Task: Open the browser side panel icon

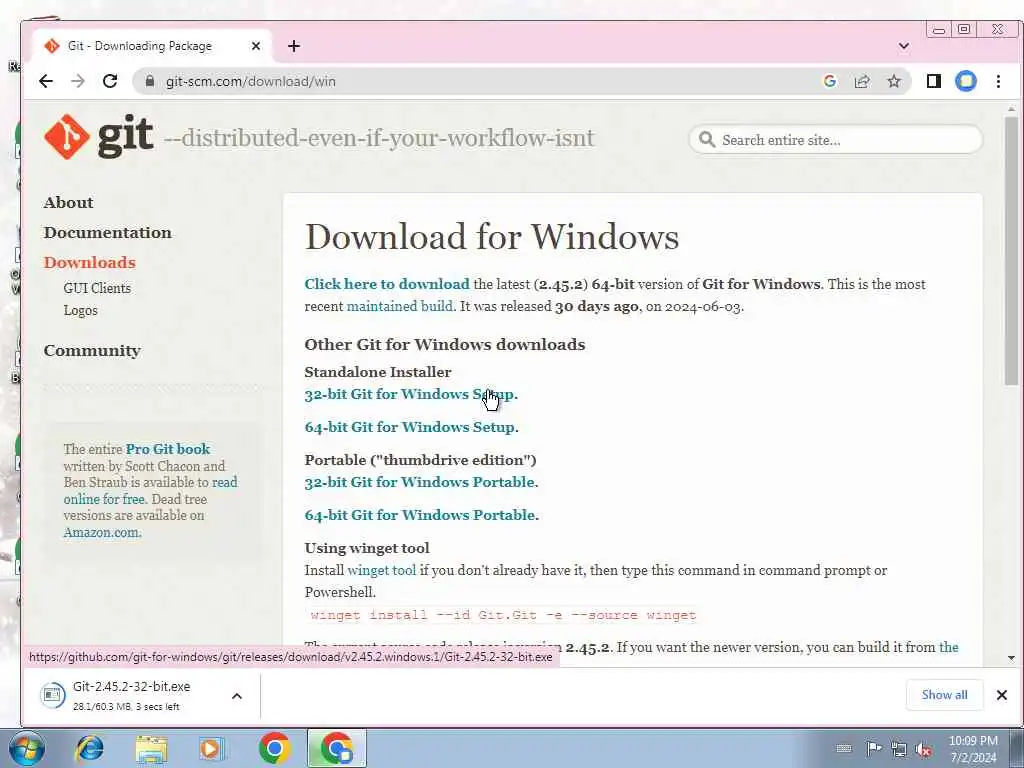Action: tap(934, 81)
